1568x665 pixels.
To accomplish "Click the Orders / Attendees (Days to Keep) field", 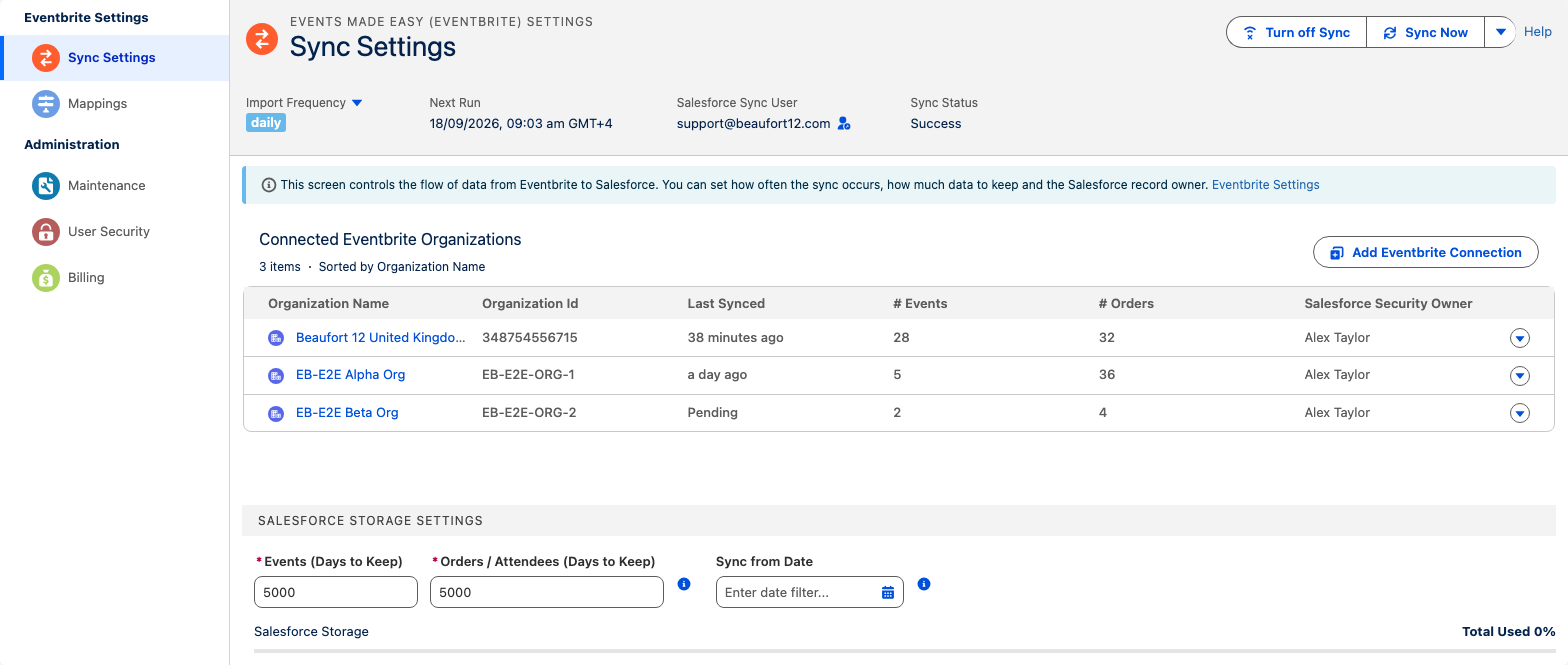I will tap(547, 592).
